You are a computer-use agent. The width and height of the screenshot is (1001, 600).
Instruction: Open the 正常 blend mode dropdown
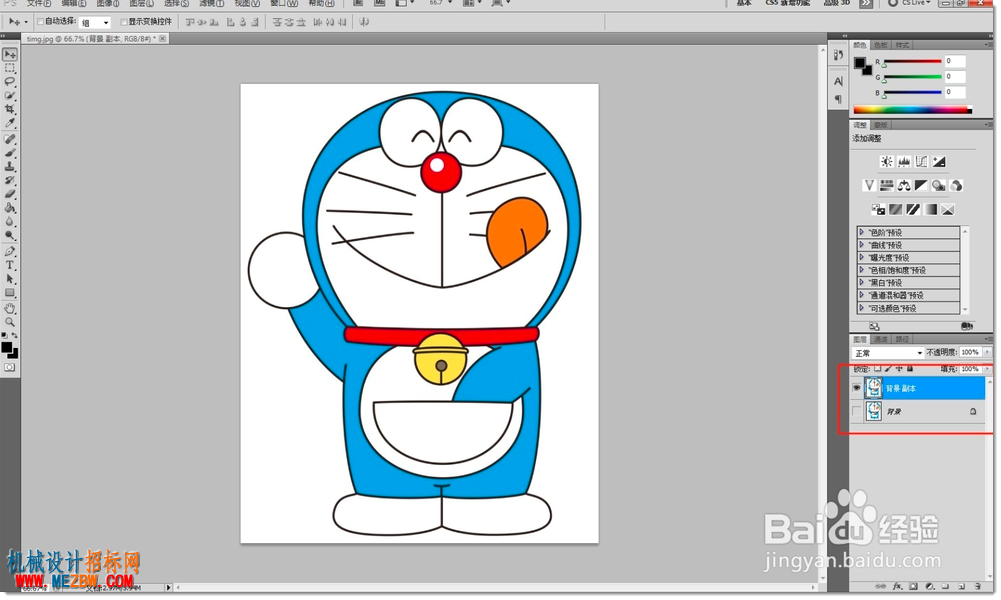888,353
